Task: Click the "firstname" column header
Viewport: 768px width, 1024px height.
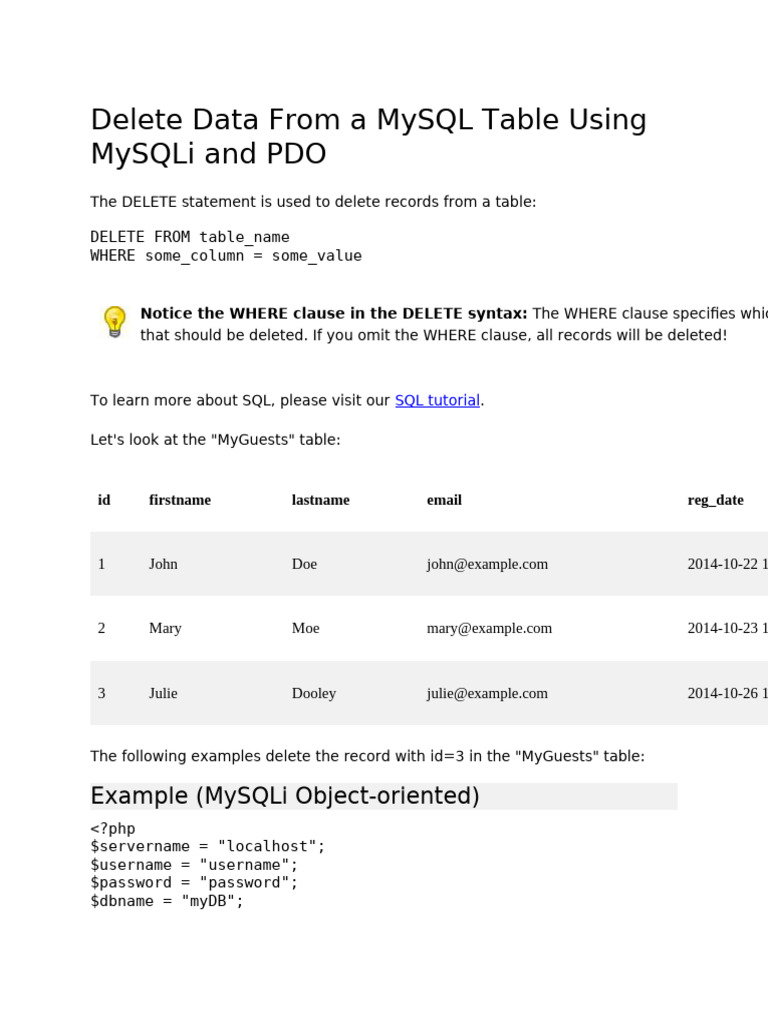Action: point(180,500)
